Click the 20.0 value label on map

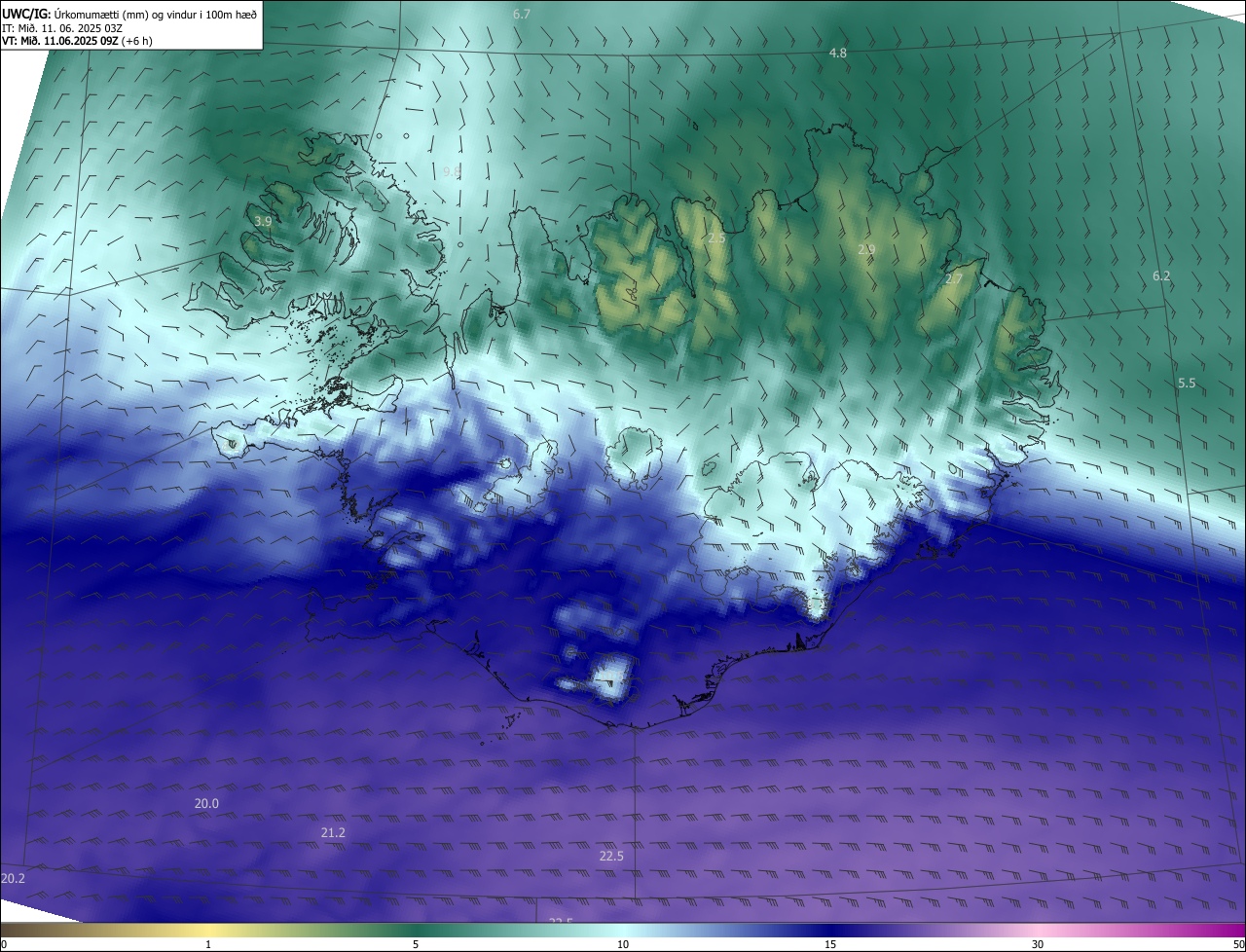(206, 804)
